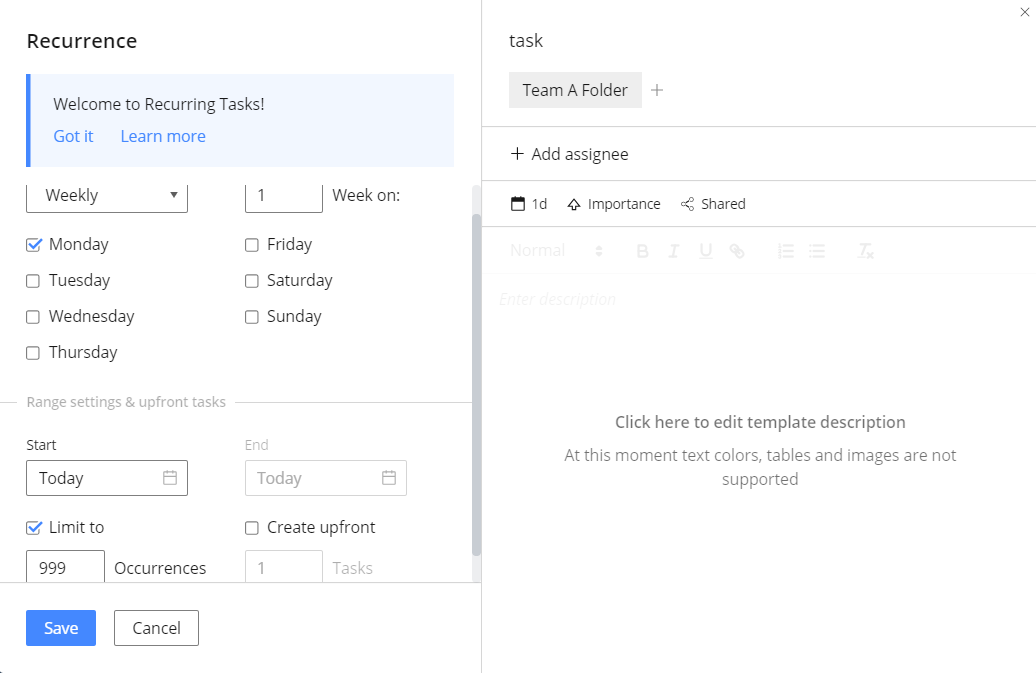Click the Learn more link
Image resolution: width=1036 pixels, height=673 pixels.
[163, 136]
